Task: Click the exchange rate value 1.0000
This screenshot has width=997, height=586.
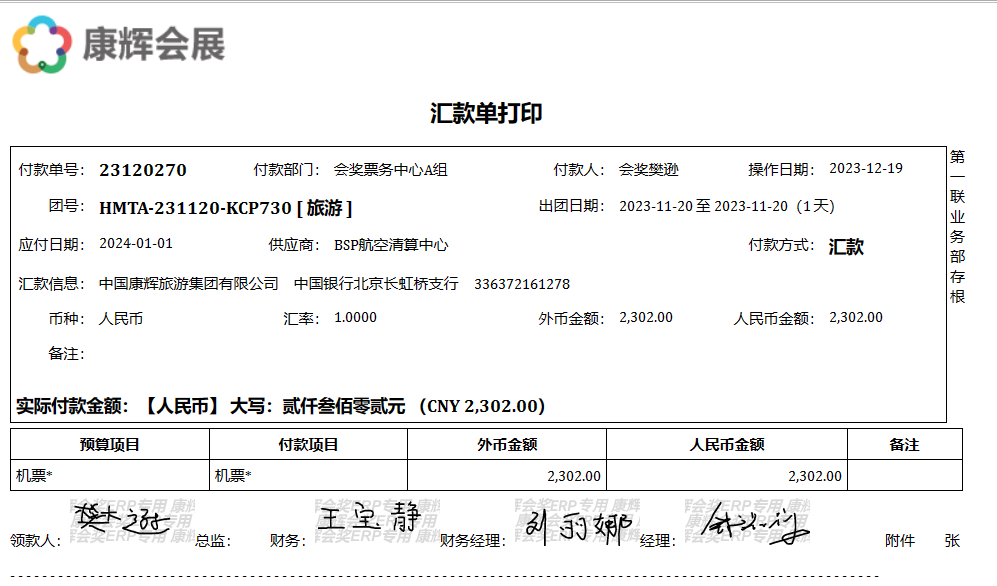Action: (x=355, y=318)
